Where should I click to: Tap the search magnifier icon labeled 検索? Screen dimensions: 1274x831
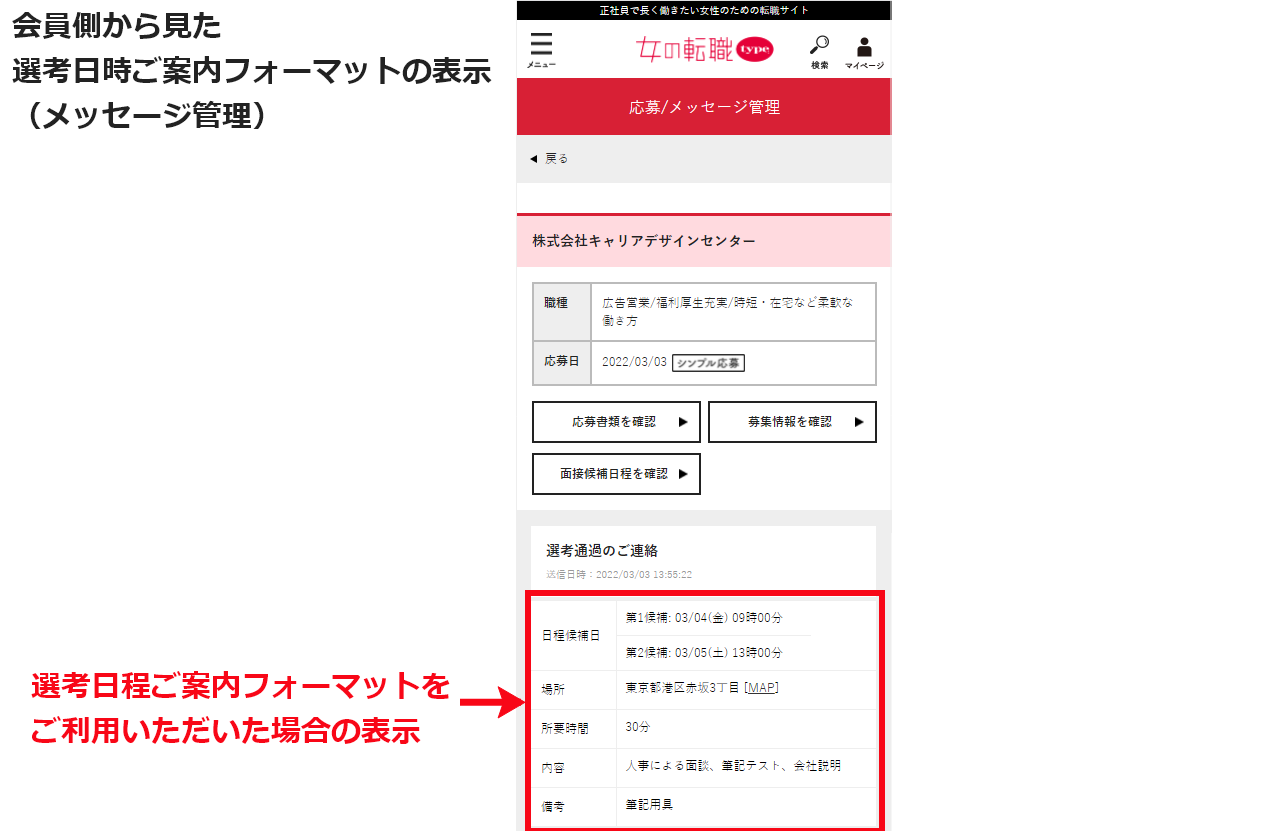point(819,45)
